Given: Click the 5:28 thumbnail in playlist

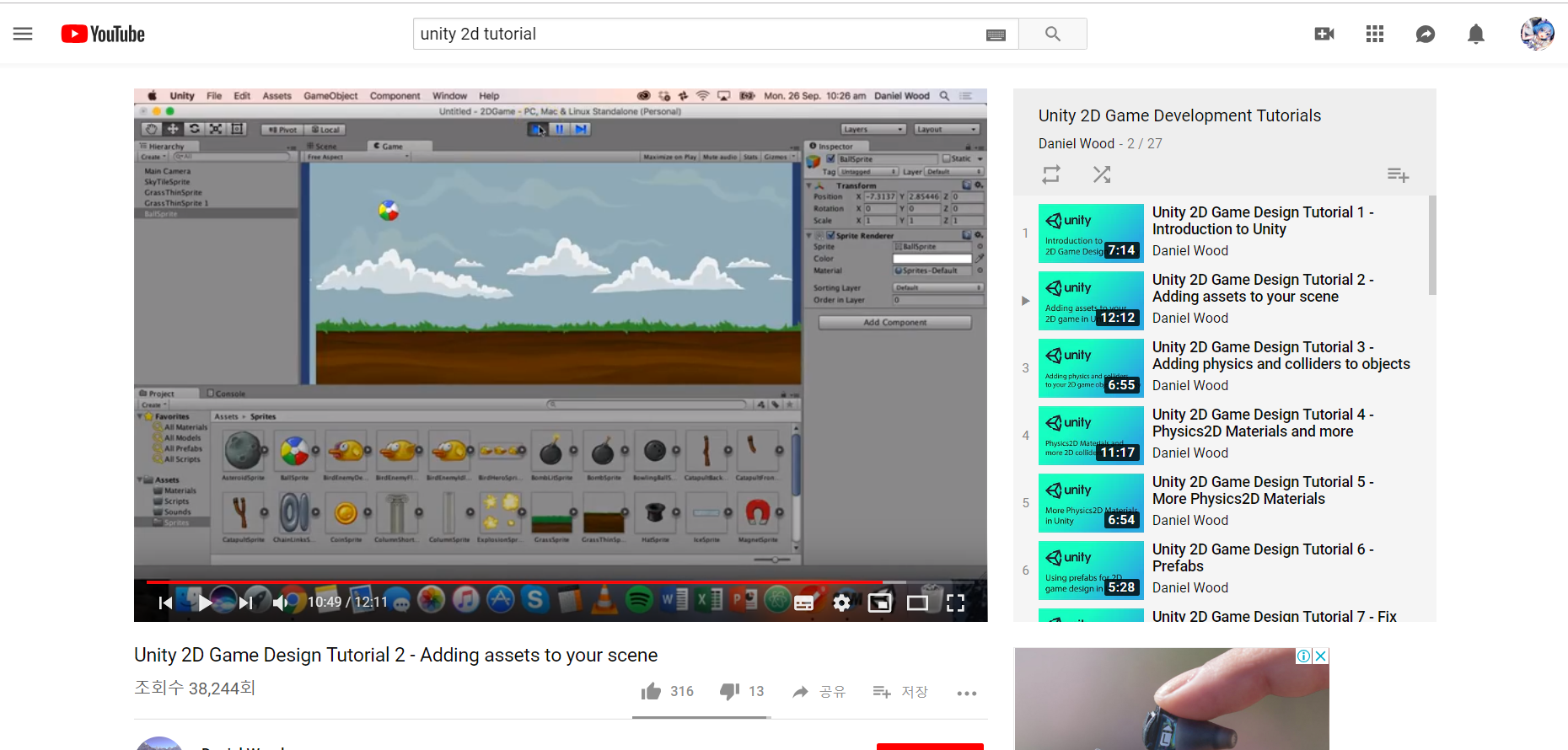Looking at the screenshot, I should click(x=1091, y=571).
